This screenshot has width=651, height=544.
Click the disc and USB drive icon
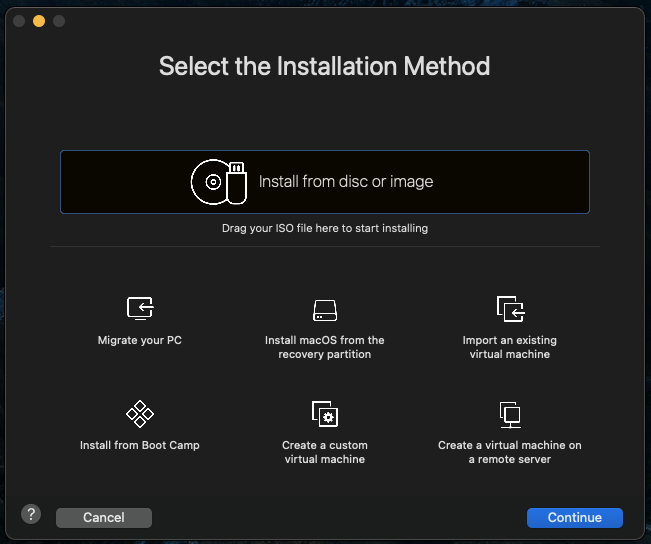(x=219, y=182)
